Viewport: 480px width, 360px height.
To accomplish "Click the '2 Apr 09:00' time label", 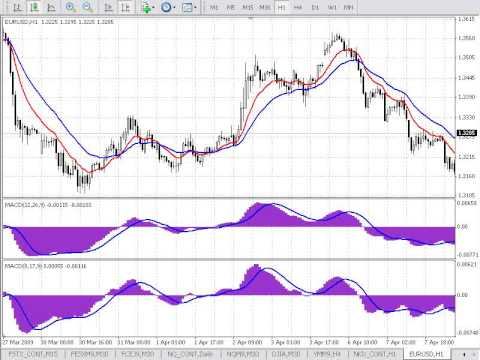I will 248,342.
